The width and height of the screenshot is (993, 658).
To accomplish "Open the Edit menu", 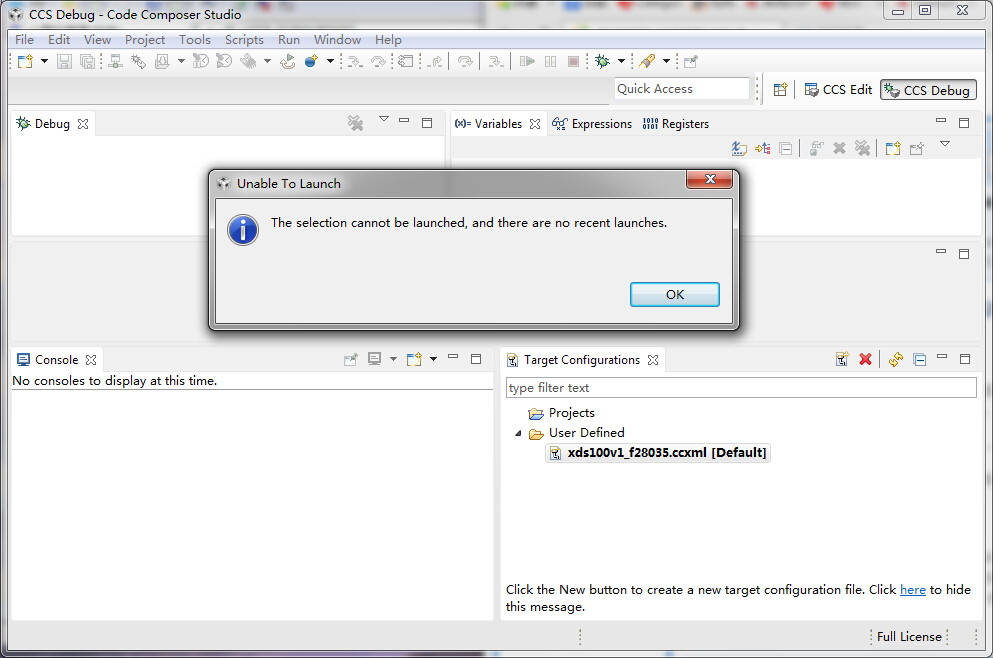I will (59, 39).
